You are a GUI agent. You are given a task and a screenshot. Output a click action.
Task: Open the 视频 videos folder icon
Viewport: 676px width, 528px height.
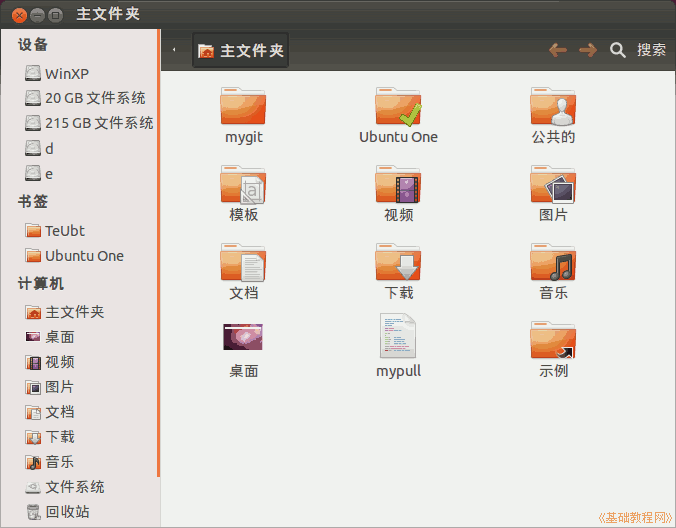(x=398, y=184)
